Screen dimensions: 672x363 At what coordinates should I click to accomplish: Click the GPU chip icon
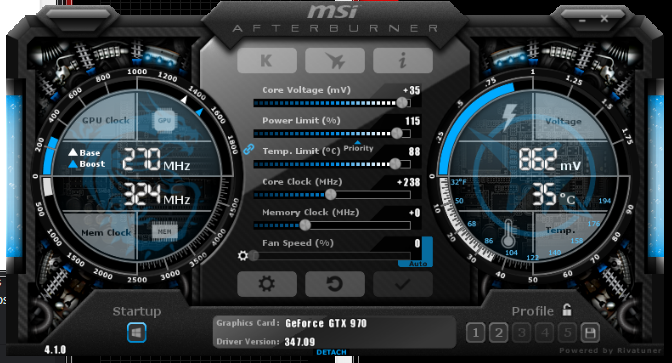[165, 120]
